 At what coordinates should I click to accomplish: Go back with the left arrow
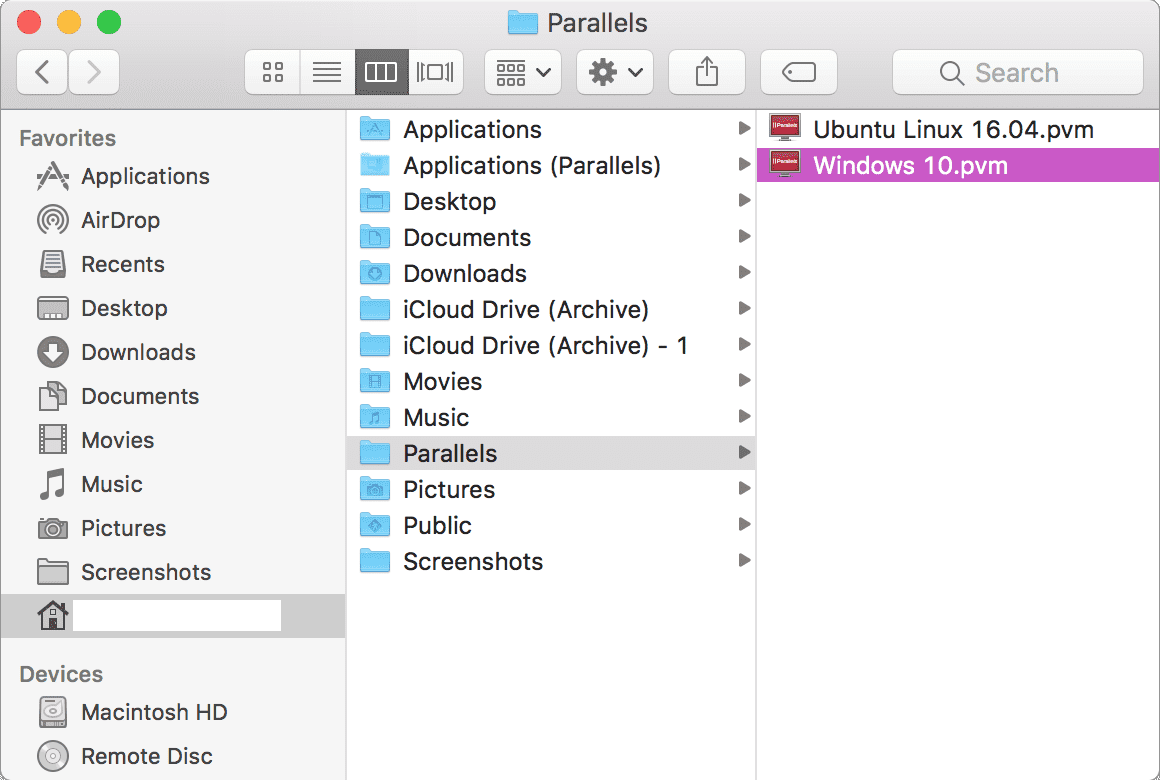coord(42,72)
